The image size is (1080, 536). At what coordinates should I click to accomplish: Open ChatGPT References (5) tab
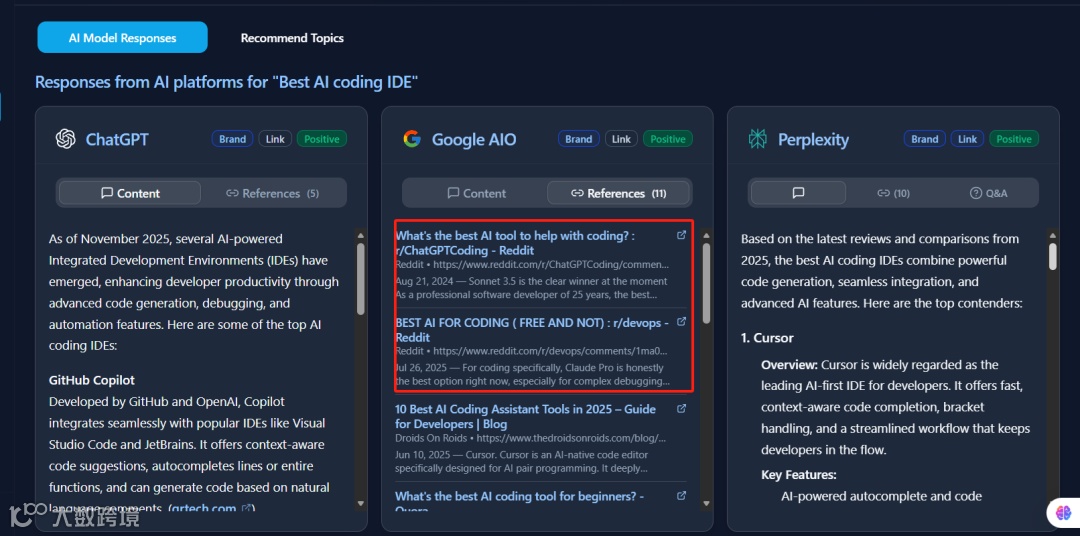click(x=272, y=193)
